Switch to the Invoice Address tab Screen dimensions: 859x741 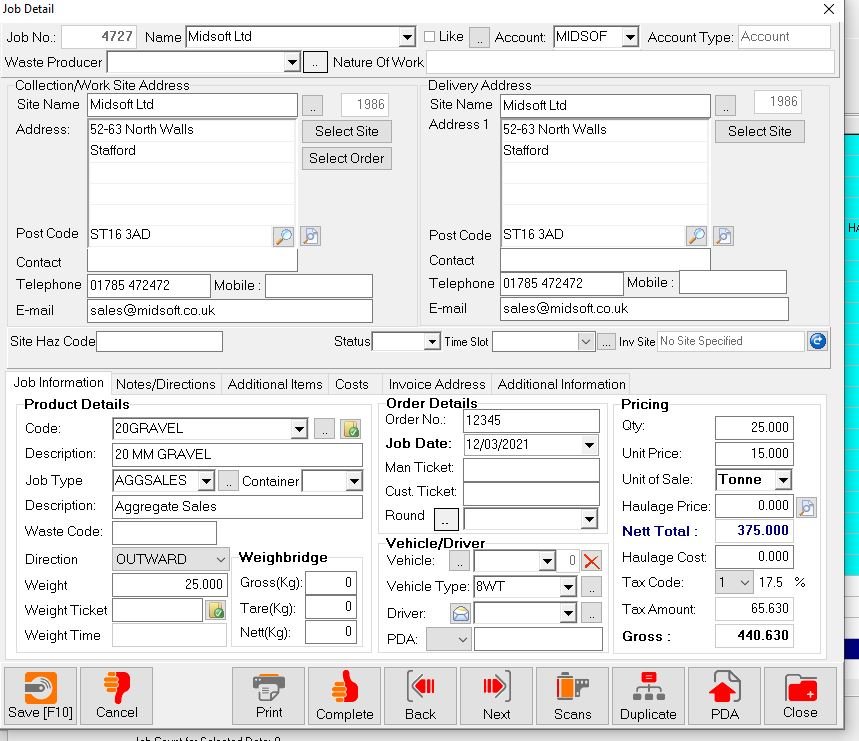pos(437,384)
